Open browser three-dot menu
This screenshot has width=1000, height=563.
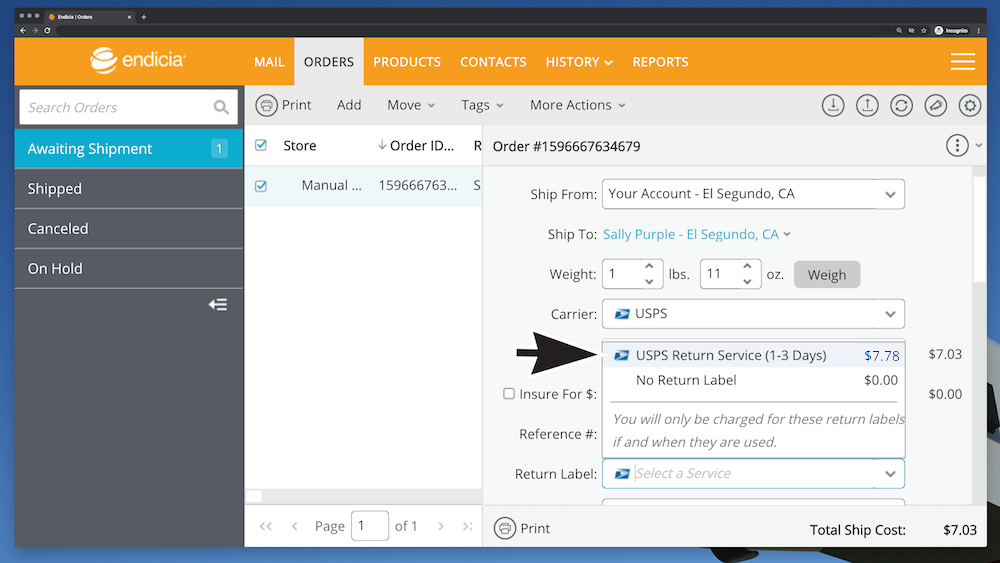978,30
